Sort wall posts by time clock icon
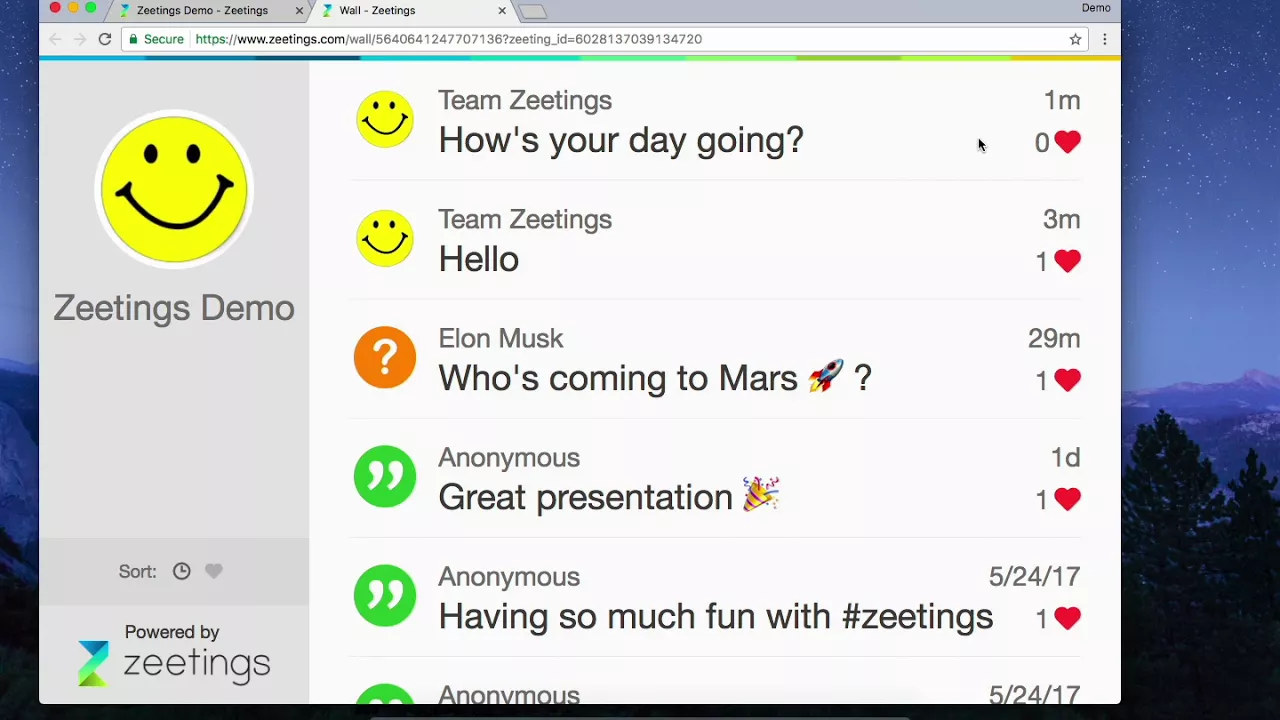 pos(181,571)
